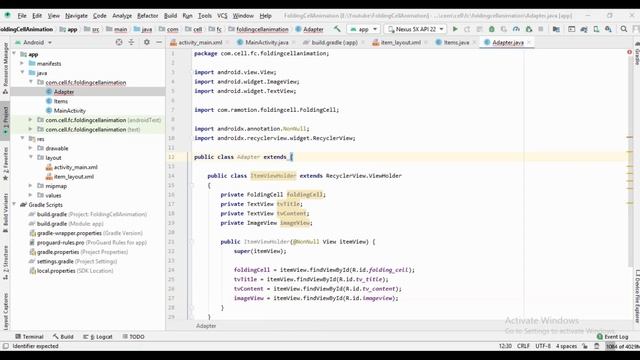This screenshot has width=640, height=360.
Task: Open the AVD Manager icon
Action: [596, 29]
